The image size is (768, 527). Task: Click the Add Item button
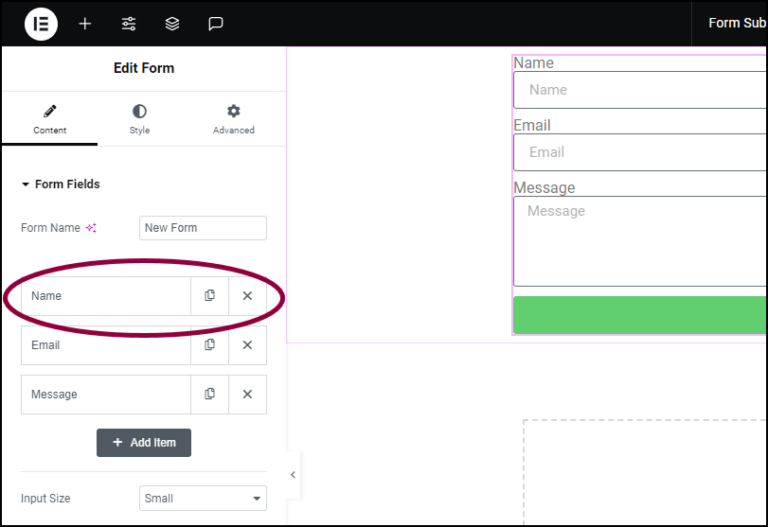click(x=144, y=443)
